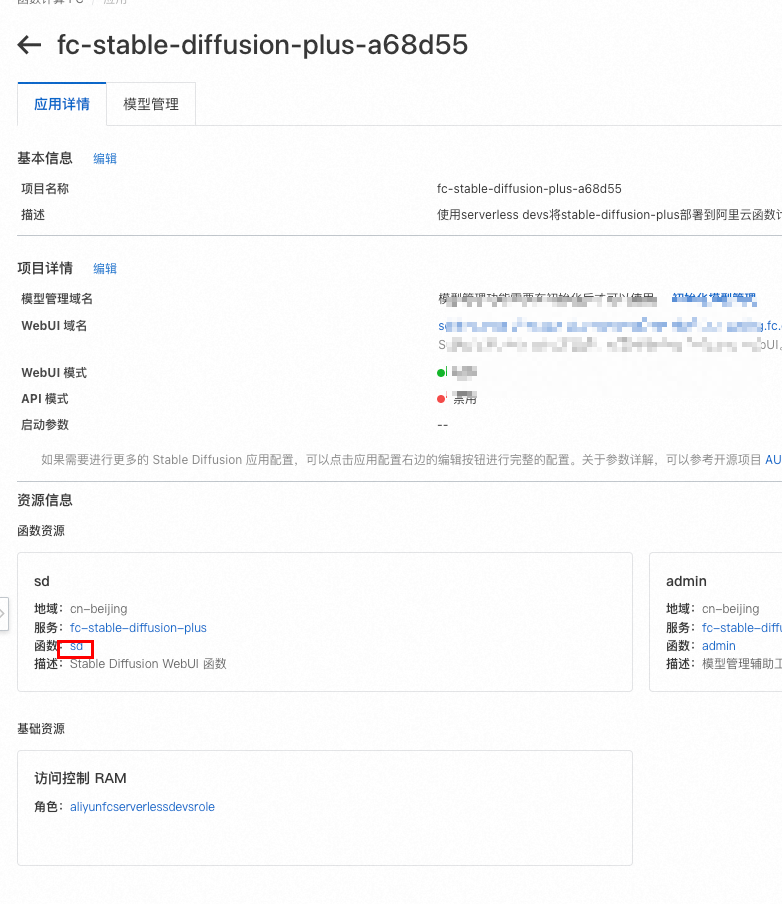
Task: Click the 函数资源 subheading
Action: pyautogui.click(x=41, y=531)
